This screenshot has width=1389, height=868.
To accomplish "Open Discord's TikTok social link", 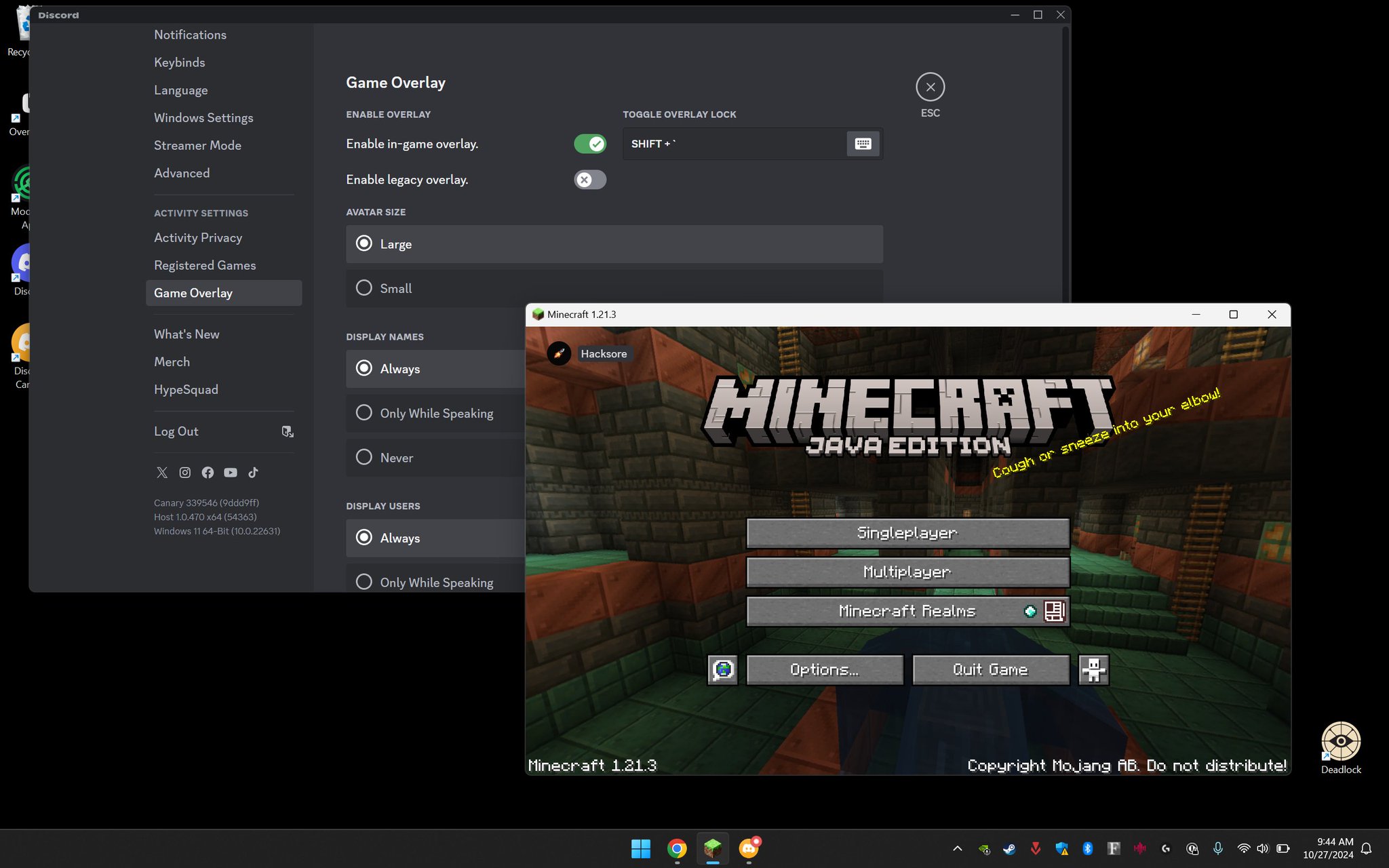I will tap(253, 473).
